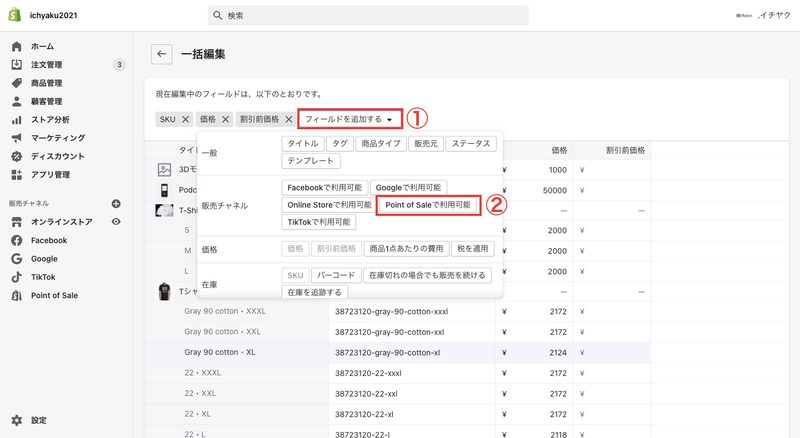Click the Google channel icon
This screenshot has width=800, height=438.
[x=17, y=259]
